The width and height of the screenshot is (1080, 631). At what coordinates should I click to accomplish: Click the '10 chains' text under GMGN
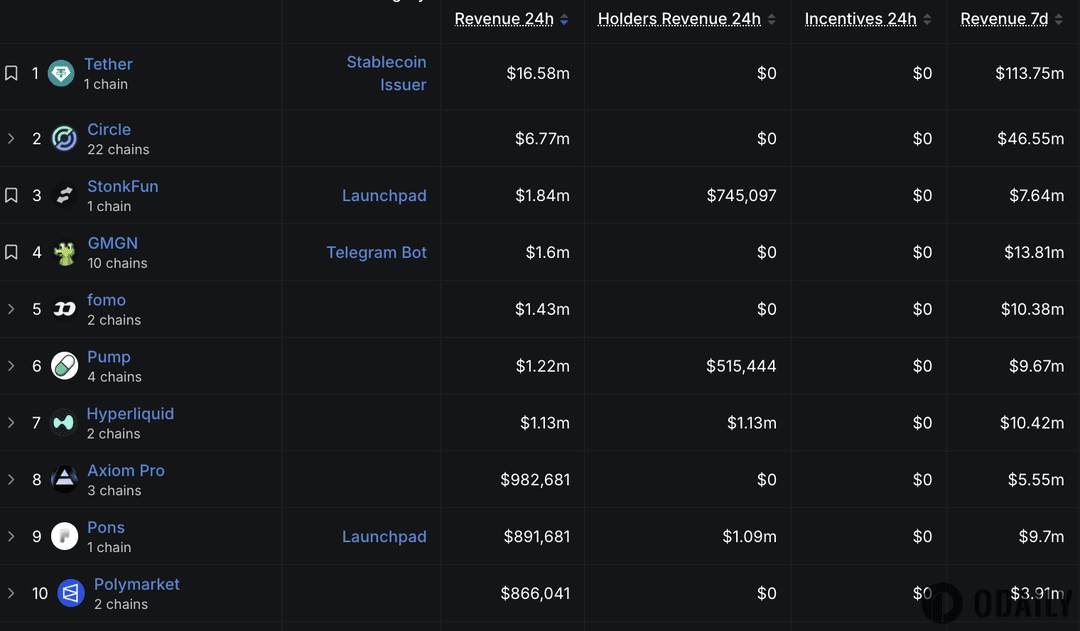coord(117,263)
